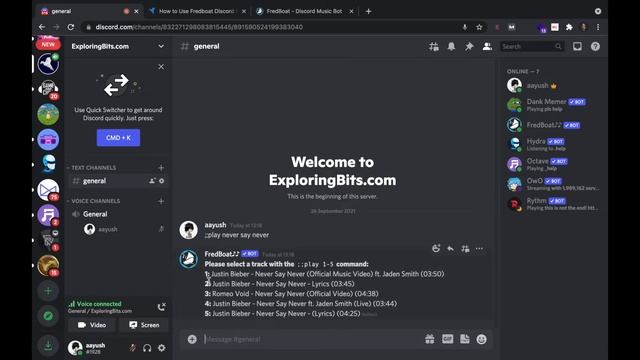Click Download Apps icon
The width and height of the screenshot is (640, 360).
(48, 346)
